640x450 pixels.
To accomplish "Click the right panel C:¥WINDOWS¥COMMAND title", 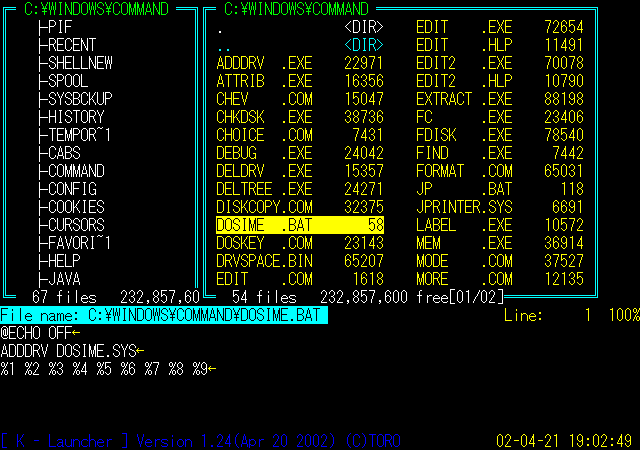I will coord(290,9).
